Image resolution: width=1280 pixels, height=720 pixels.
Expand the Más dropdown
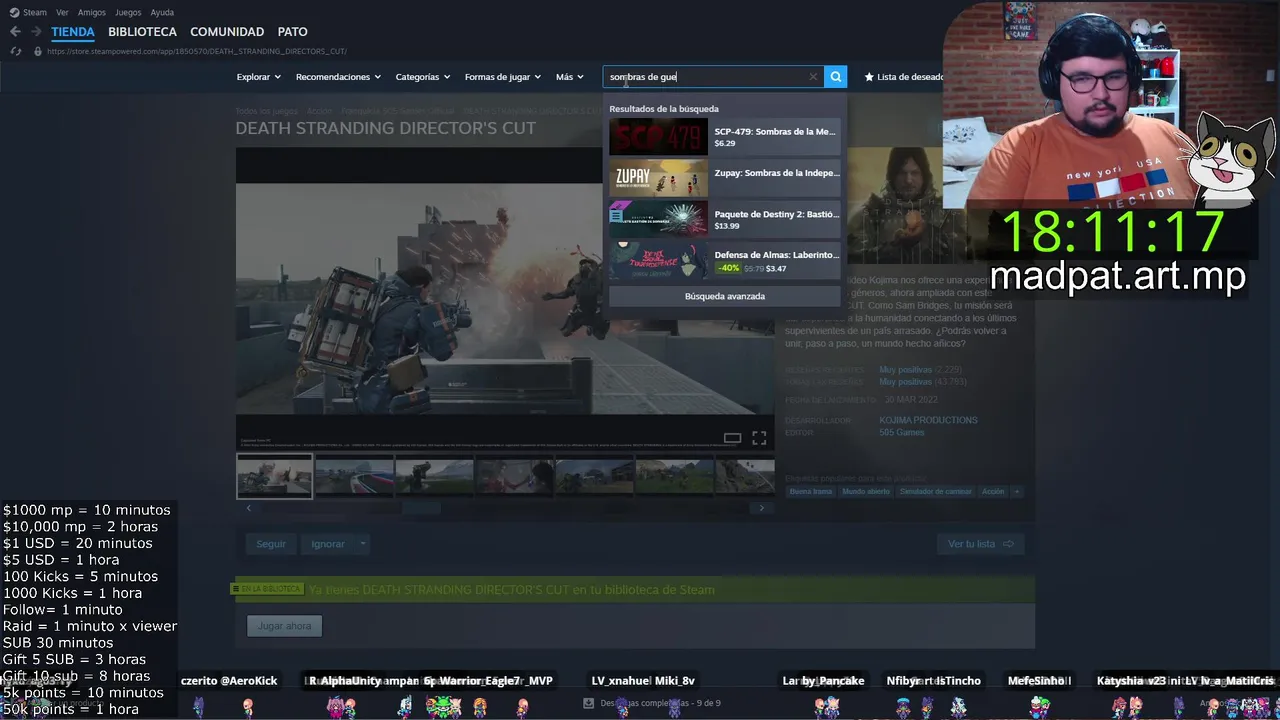point(570,77)
